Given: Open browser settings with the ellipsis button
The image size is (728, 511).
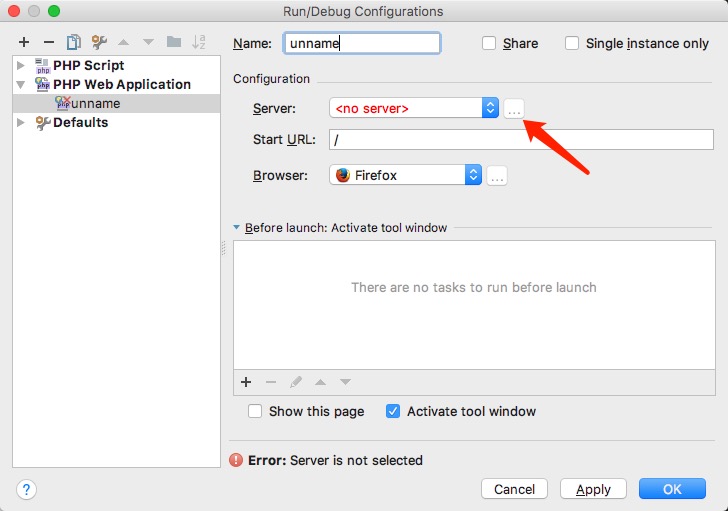Looking at the screenshot, I should (x=497, y=175).
